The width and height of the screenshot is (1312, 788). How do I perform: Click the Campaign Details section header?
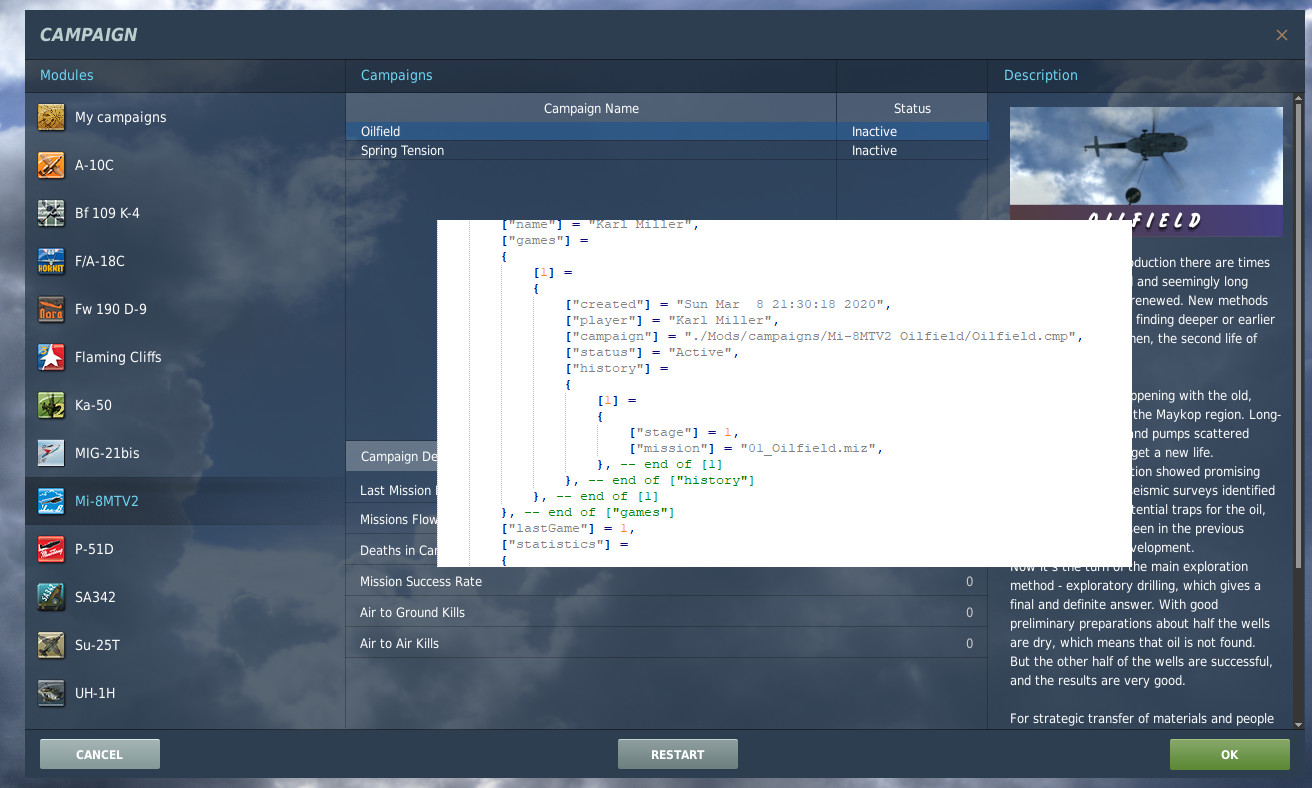pyautogui.click(x=391, y=456)
